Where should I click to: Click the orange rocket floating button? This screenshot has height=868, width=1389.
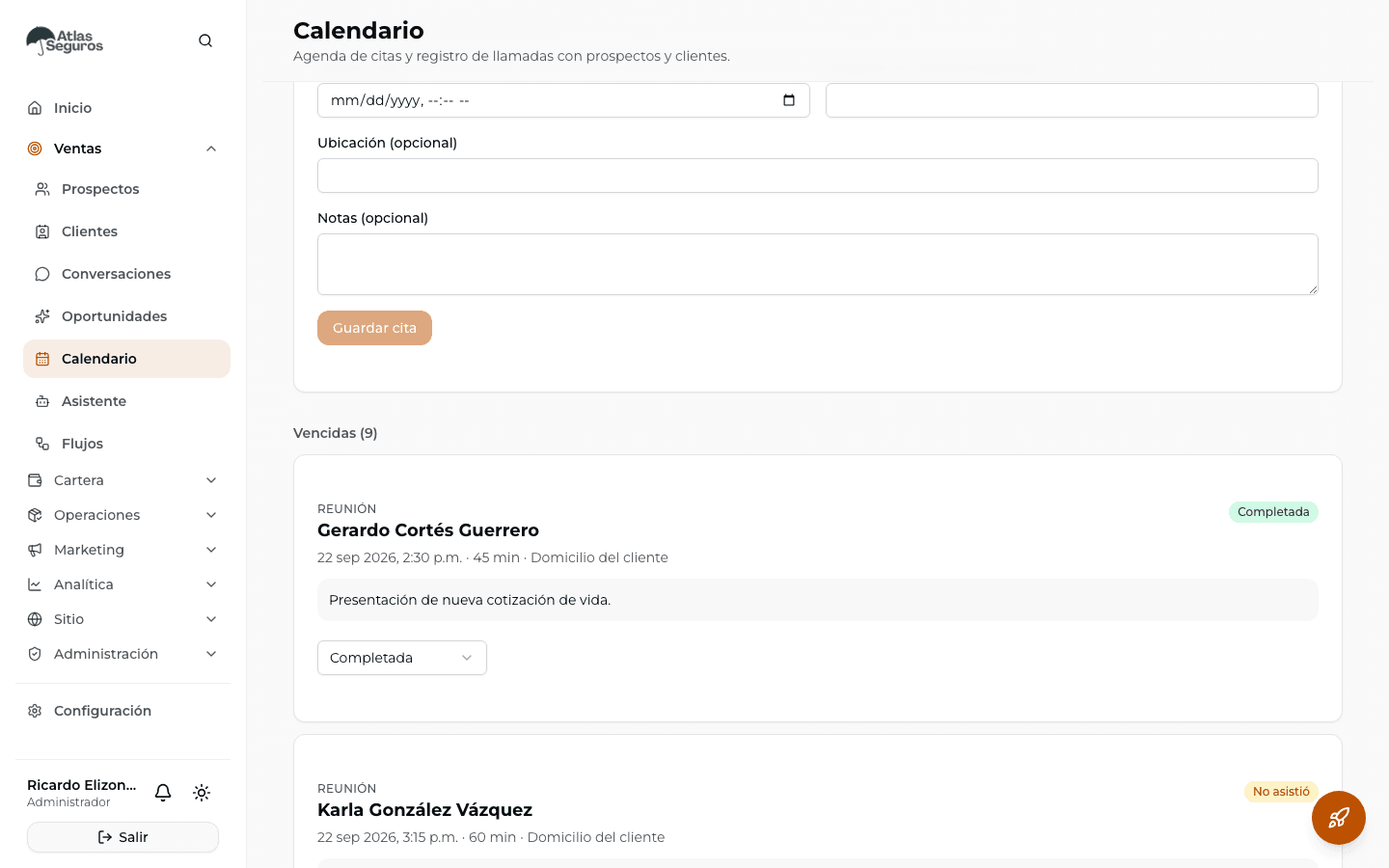(x=1339, y=818)
